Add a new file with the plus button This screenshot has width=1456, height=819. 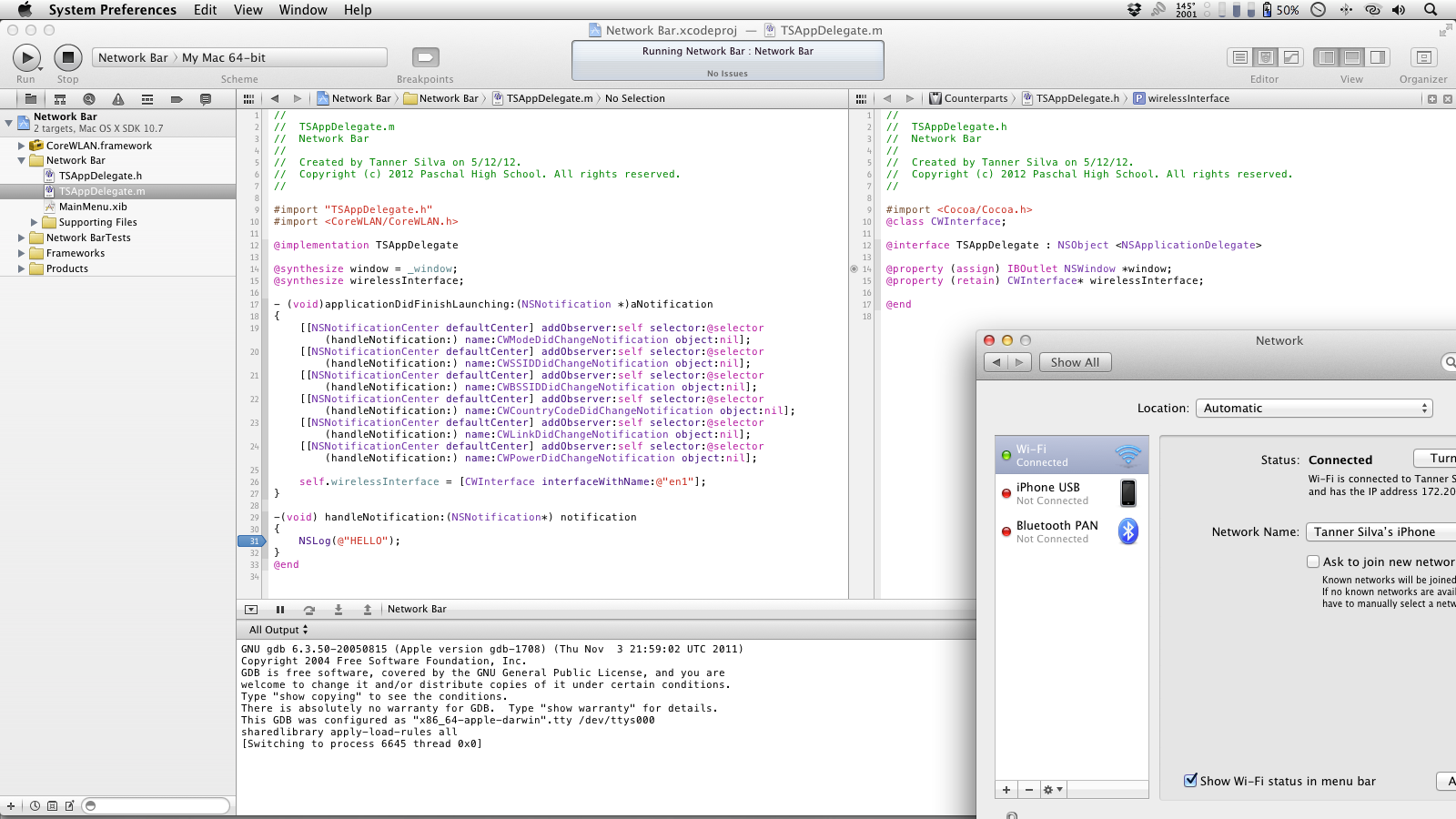tap(11, 805)
